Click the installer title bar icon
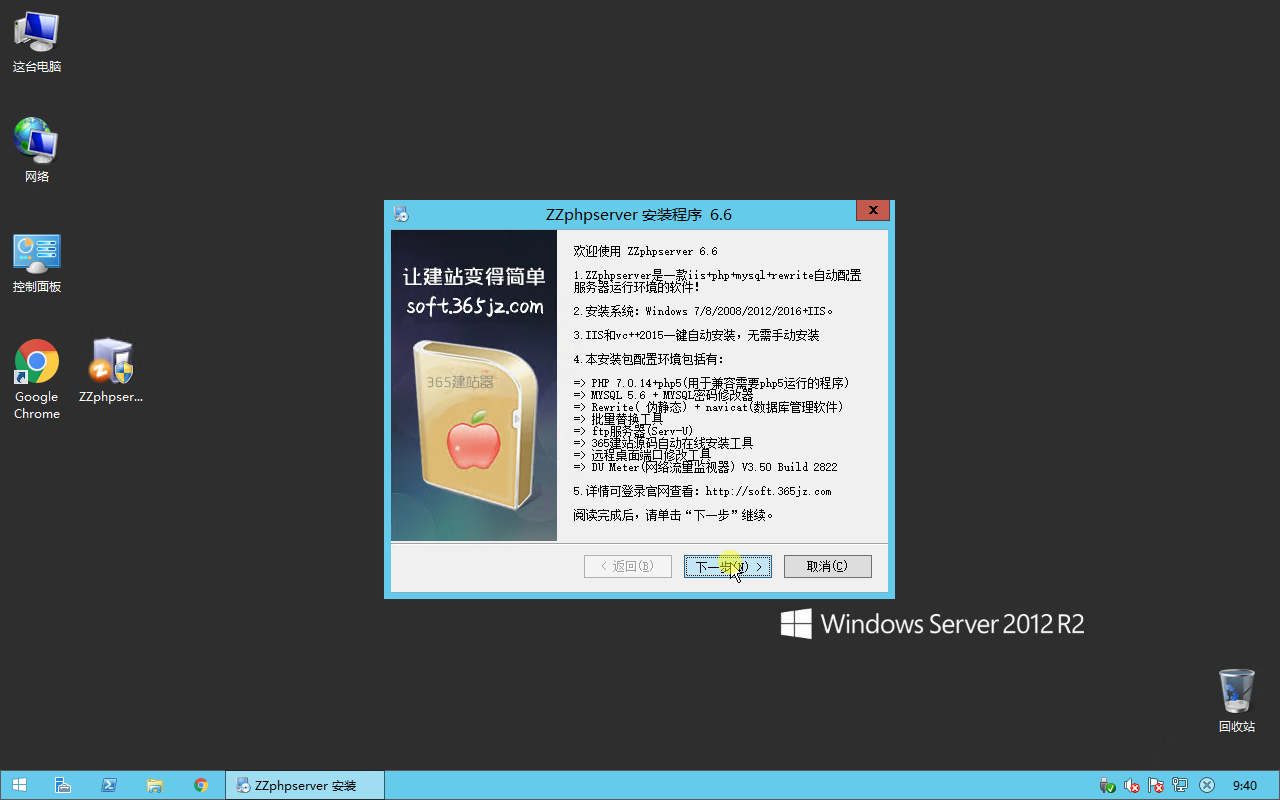 [401, 214]
